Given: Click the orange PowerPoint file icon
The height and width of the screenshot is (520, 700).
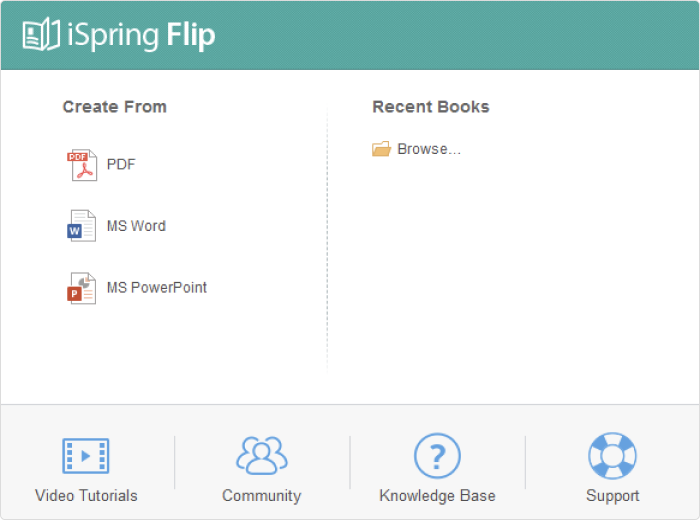Looking at the screenshot, I should [81, 288].
